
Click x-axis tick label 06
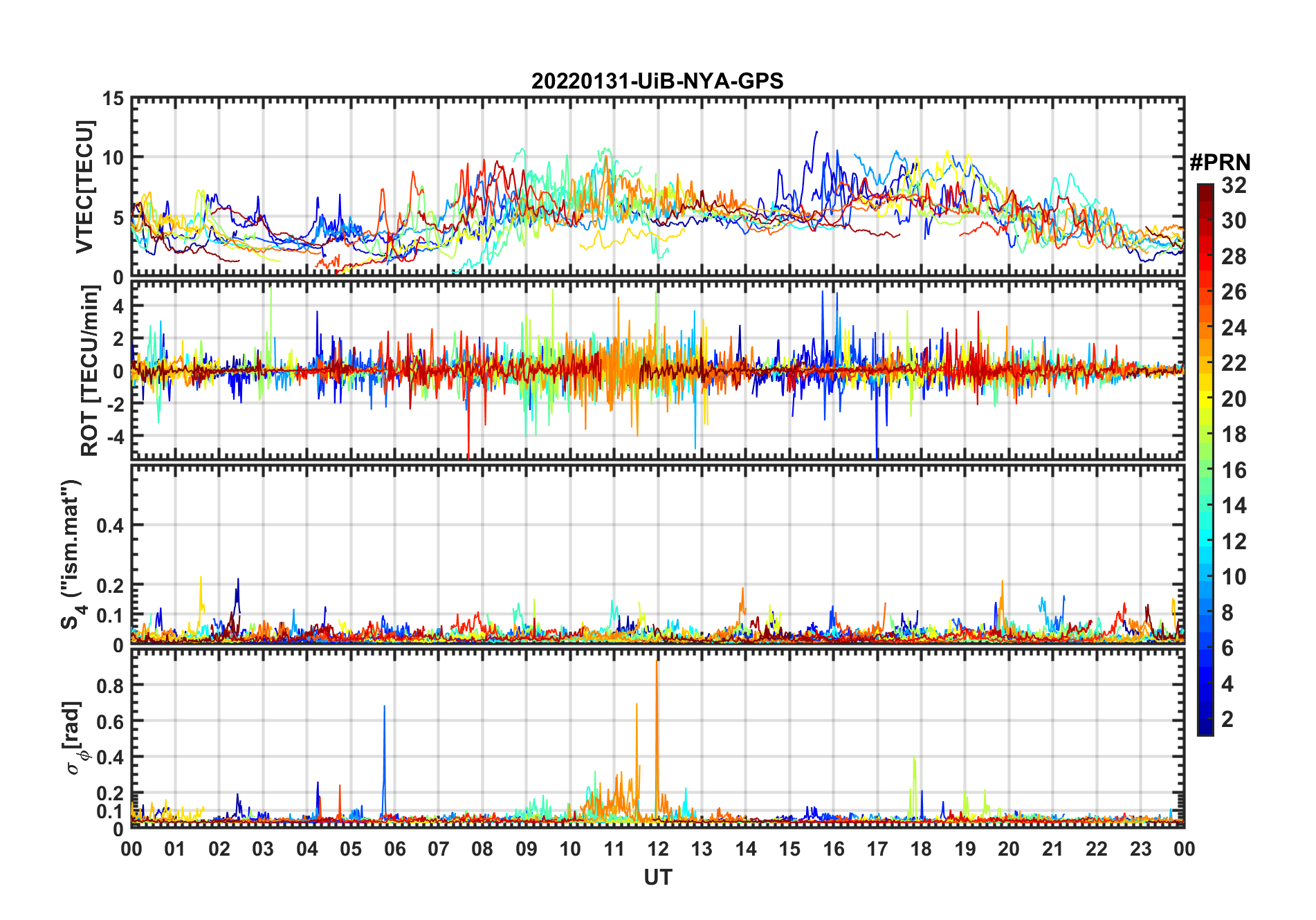tap(394, 849)
